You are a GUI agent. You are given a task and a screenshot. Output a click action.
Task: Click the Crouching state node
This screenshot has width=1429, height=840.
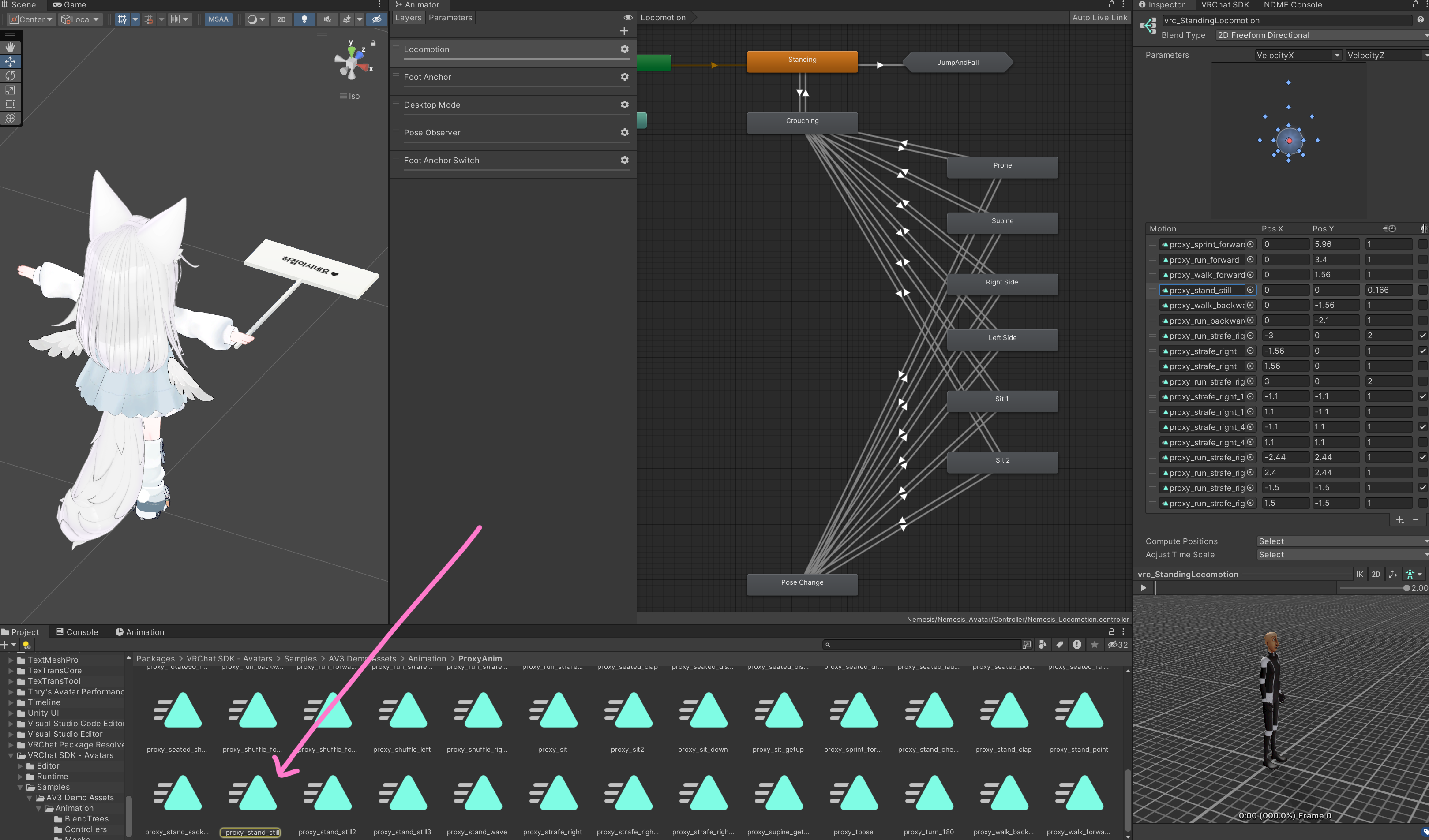802,121
